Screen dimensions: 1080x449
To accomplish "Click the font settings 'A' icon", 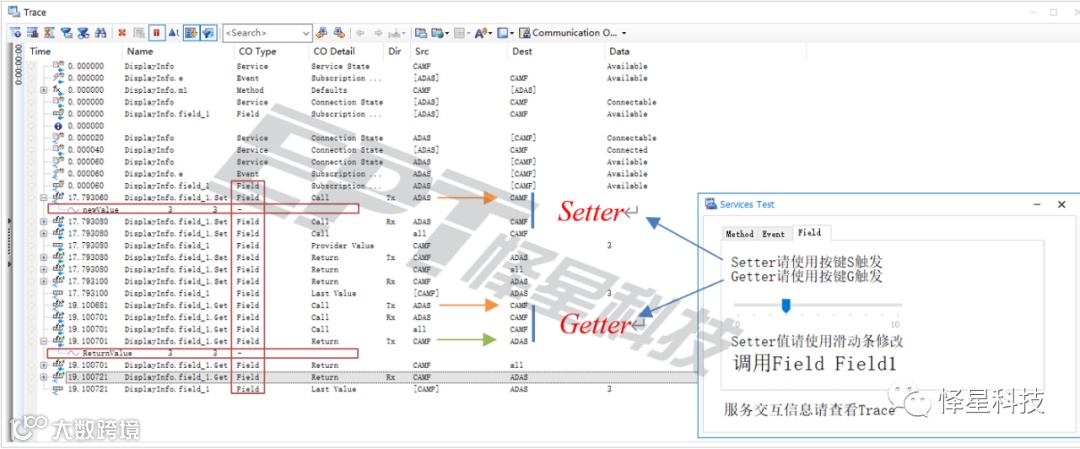I will (x=480, y=32).
